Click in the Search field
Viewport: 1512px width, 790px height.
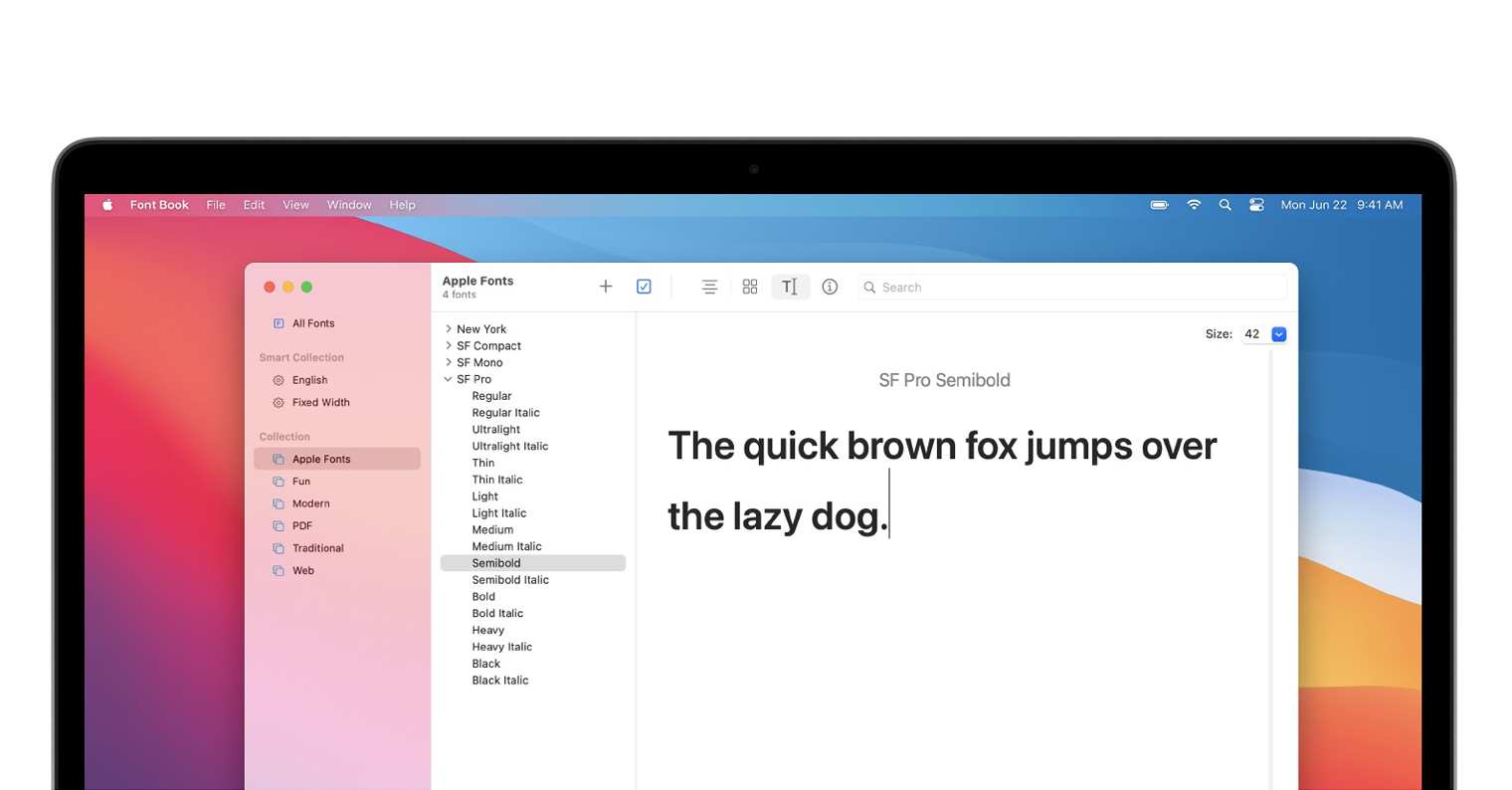[1072, 288]
